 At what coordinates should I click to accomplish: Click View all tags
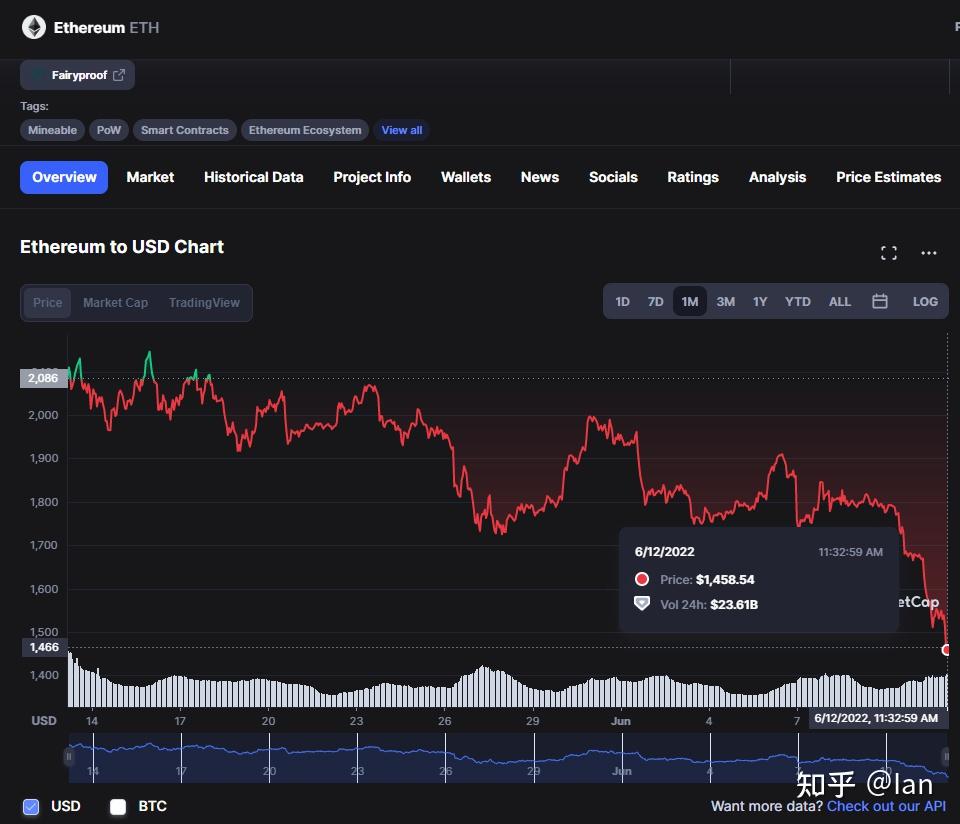(x=402, y=130)
